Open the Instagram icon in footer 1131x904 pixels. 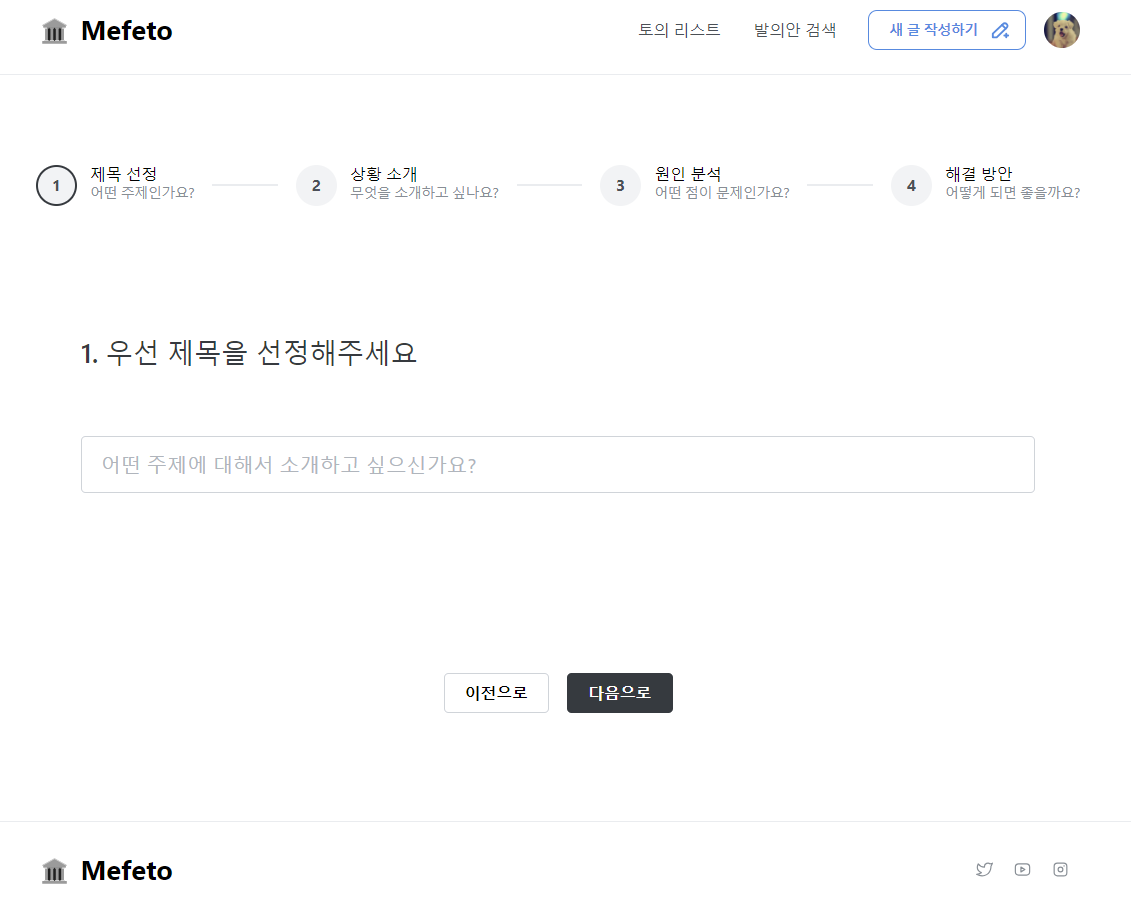coord(1060,869)
